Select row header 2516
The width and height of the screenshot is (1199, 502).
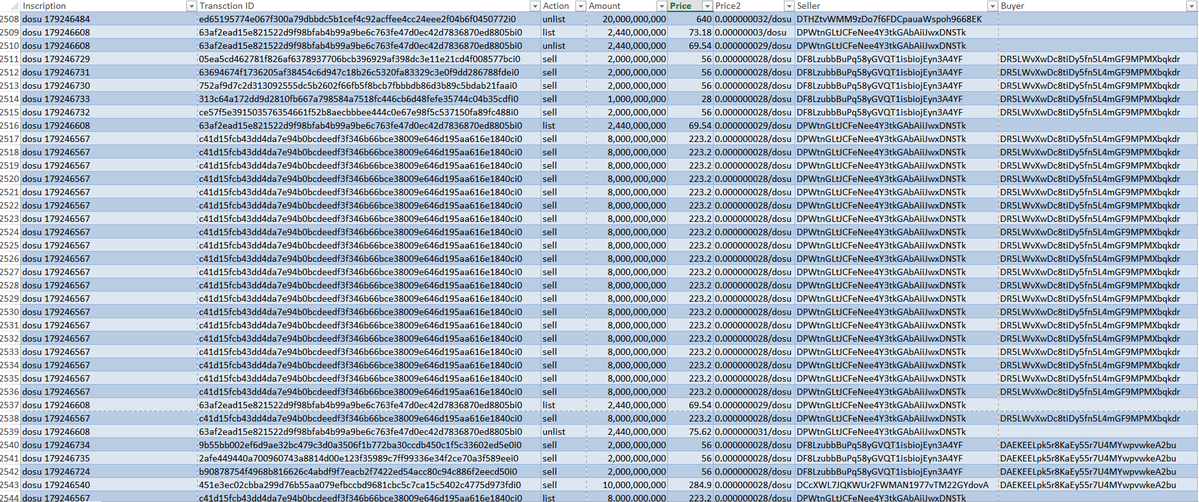click(x=10, y=126)
